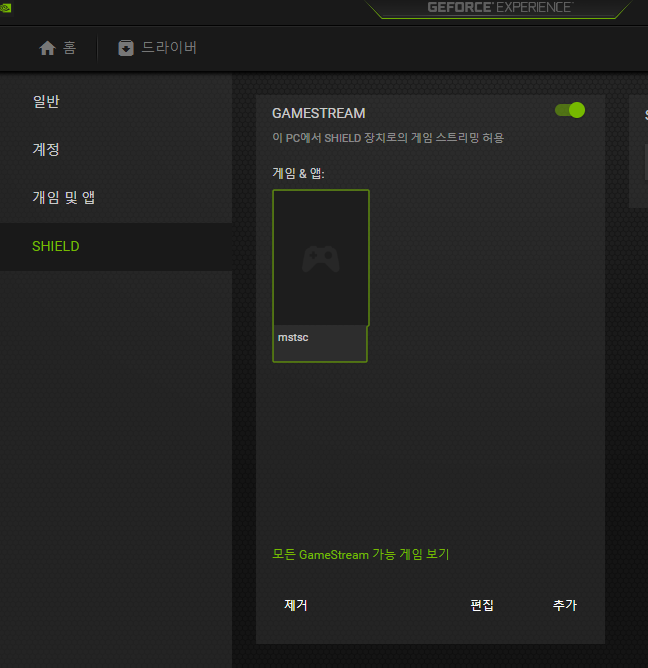Go to the 계정 settings section
This screenshot has width=648, height=668.
(46, 149)
